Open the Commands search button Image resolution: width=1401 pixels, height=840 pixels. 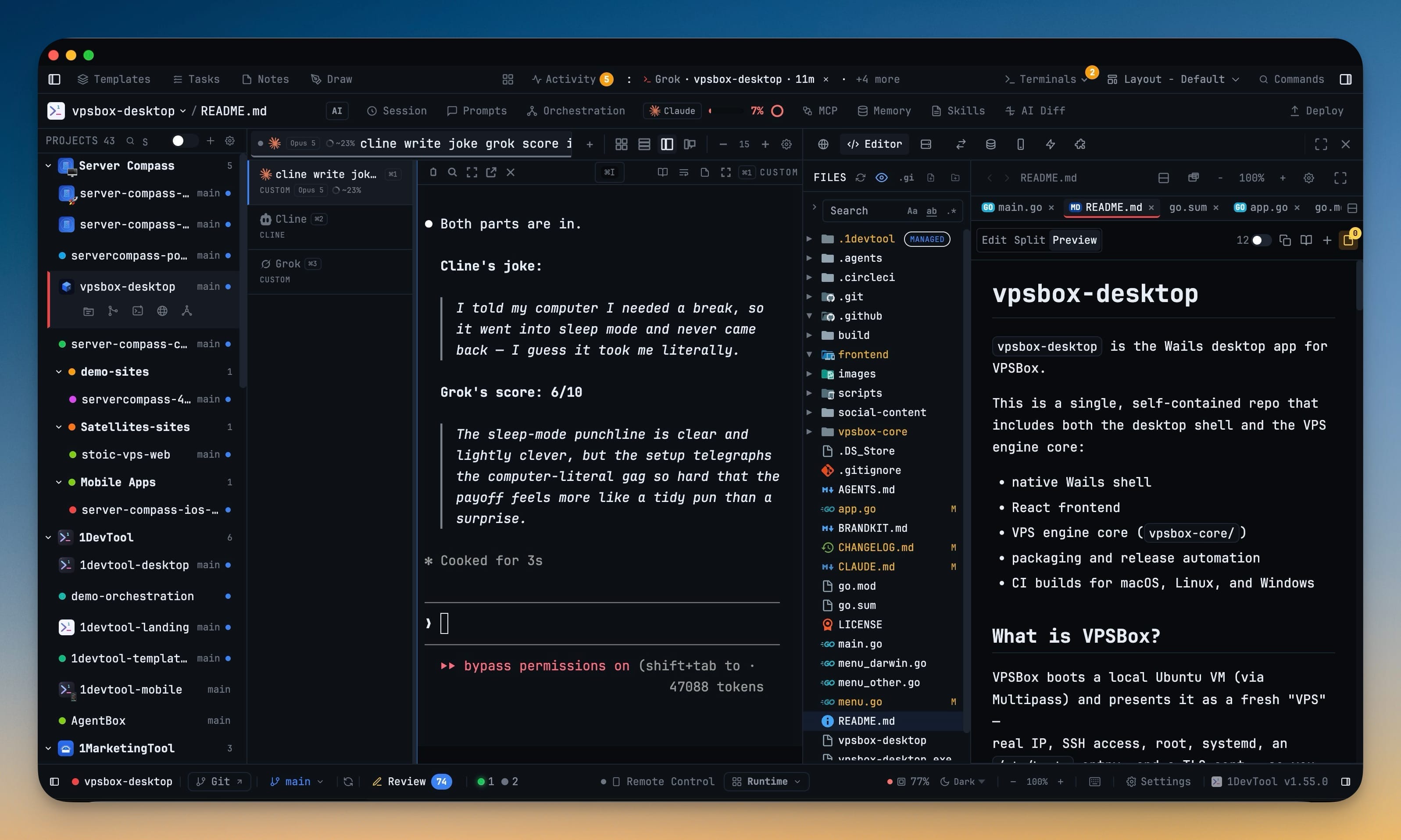(x=1291, y=79)
